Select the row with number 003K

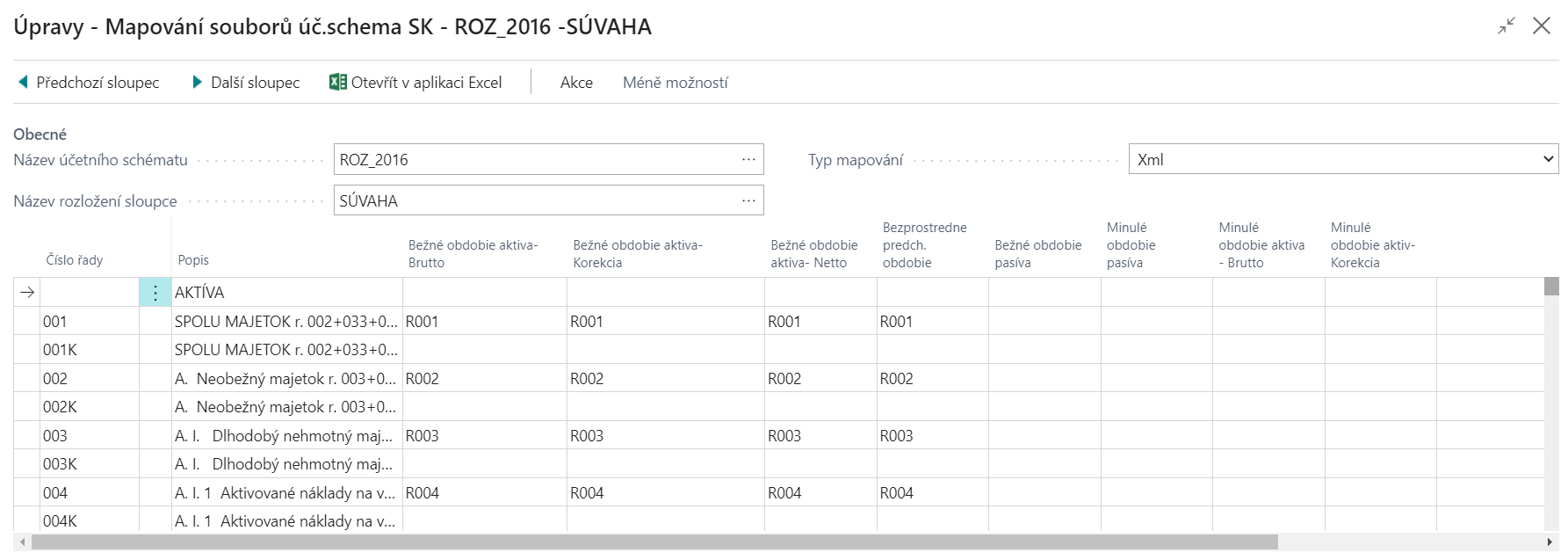click(61, 464)
